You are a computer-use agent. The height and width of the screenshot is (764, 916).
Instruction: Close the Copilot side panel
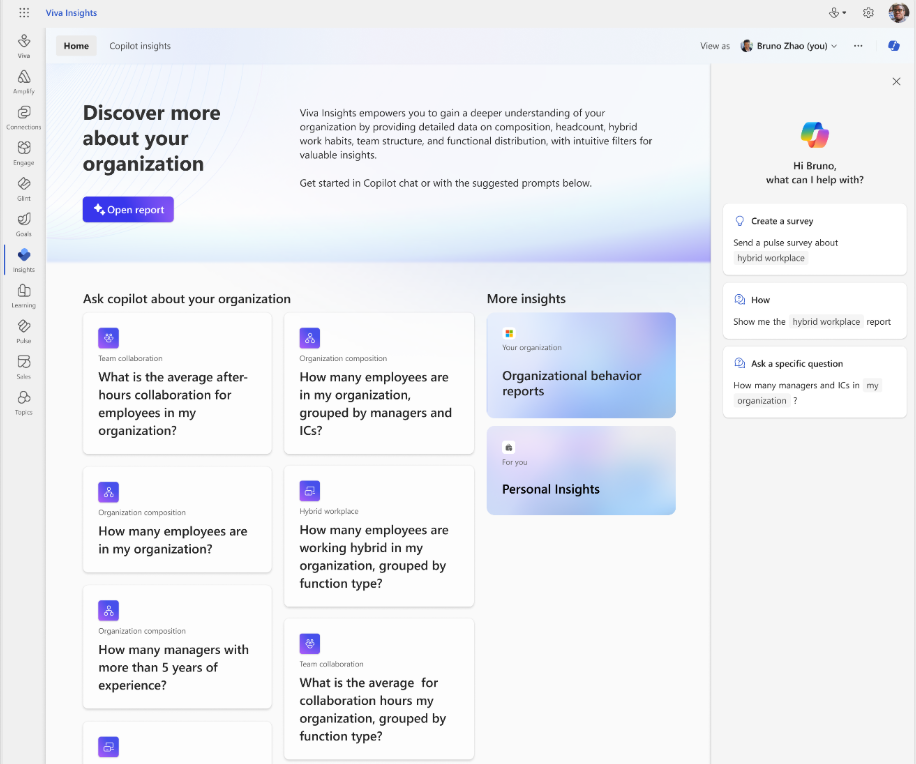[896, 81]
